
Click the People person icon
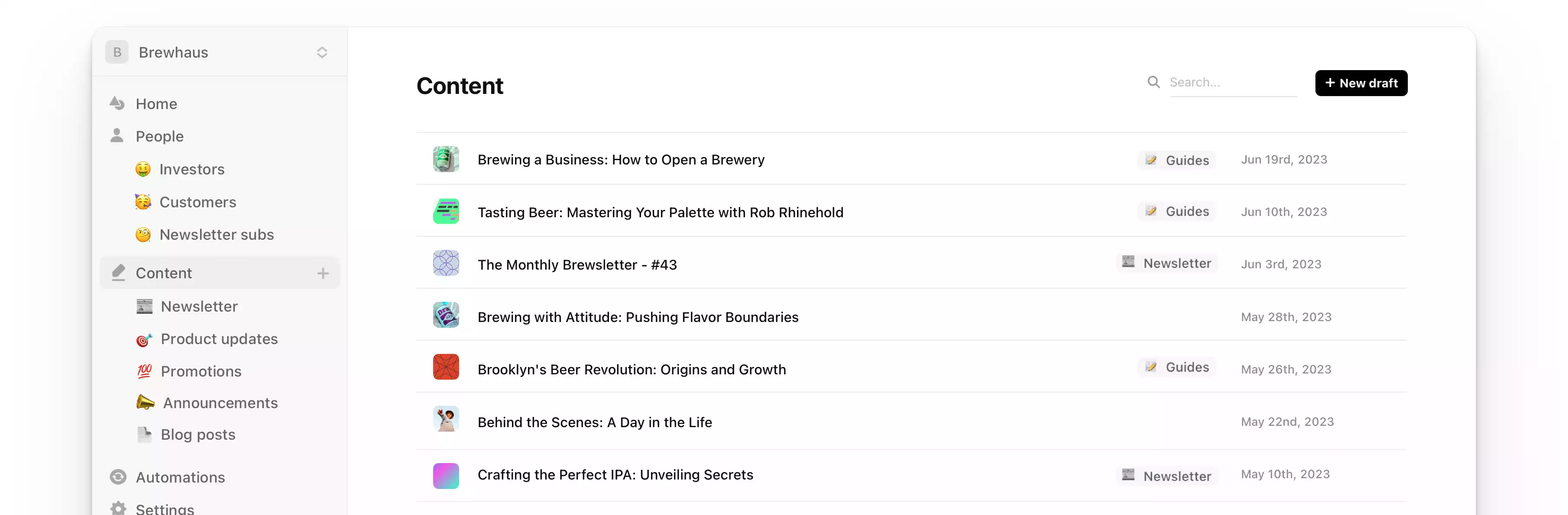[x=117, y=135]
